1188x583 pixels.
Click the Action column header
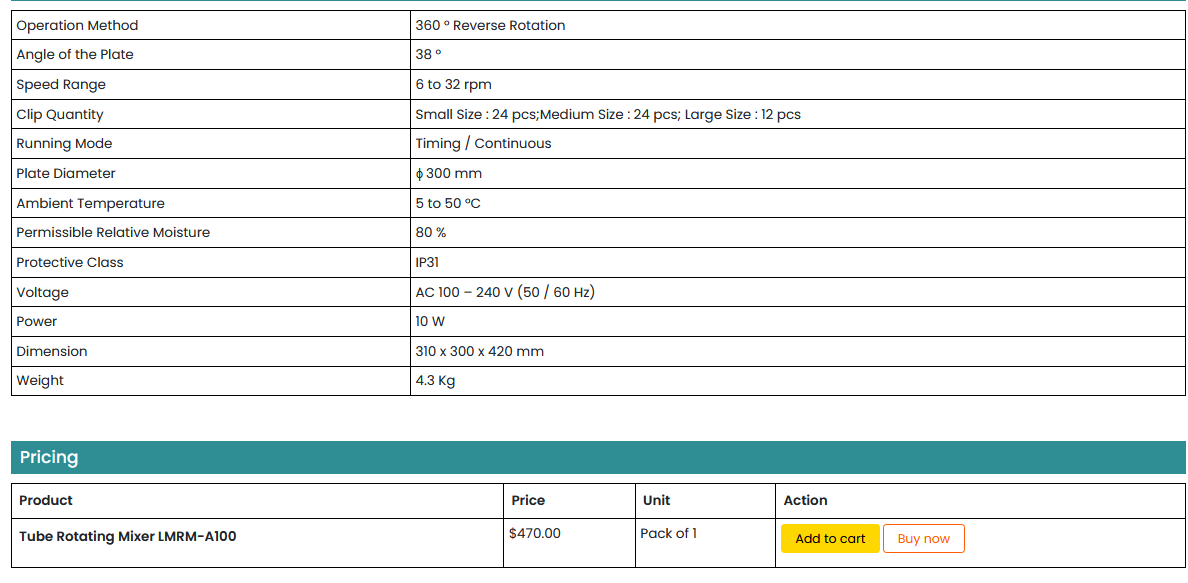(x=805, y=500)
